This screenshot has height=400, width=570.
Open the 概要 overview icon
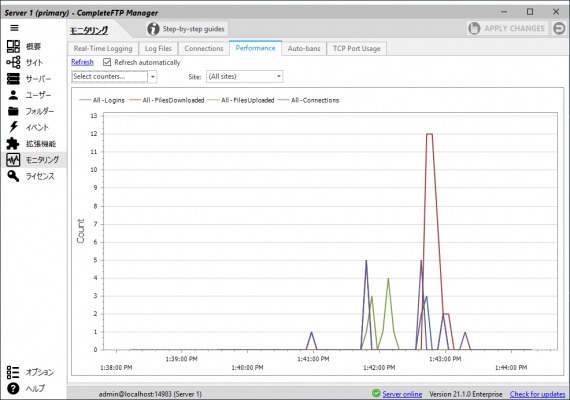13,46
